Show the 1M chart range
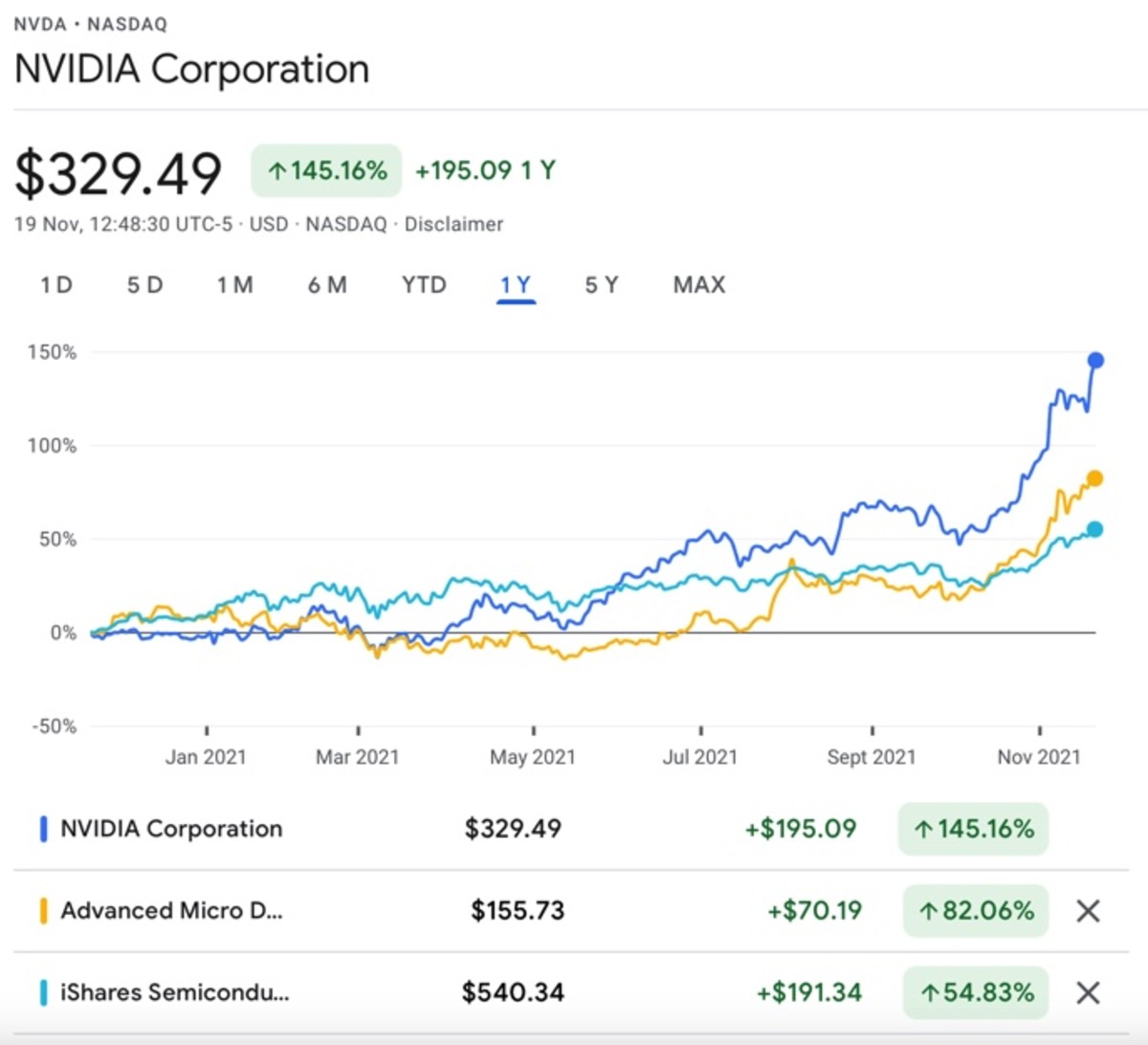The image size is (1148, 1045). coord(234,285)
